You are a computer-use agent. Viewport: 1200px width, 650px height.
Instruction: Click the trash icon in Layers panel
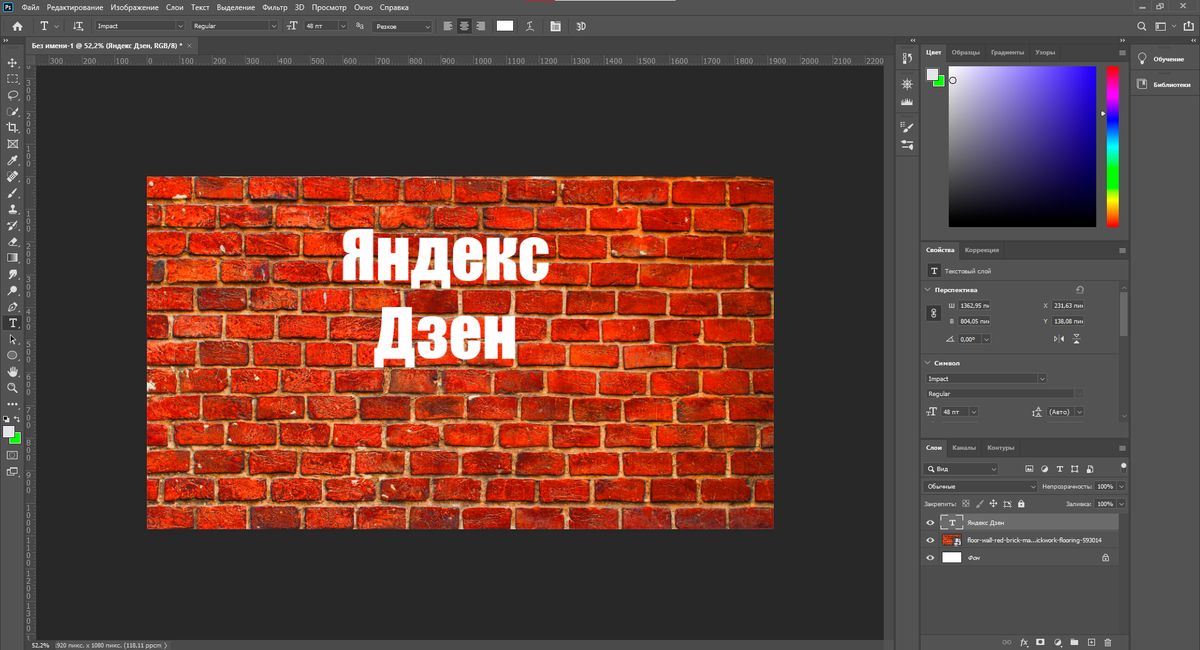[x=1110, y=642]
